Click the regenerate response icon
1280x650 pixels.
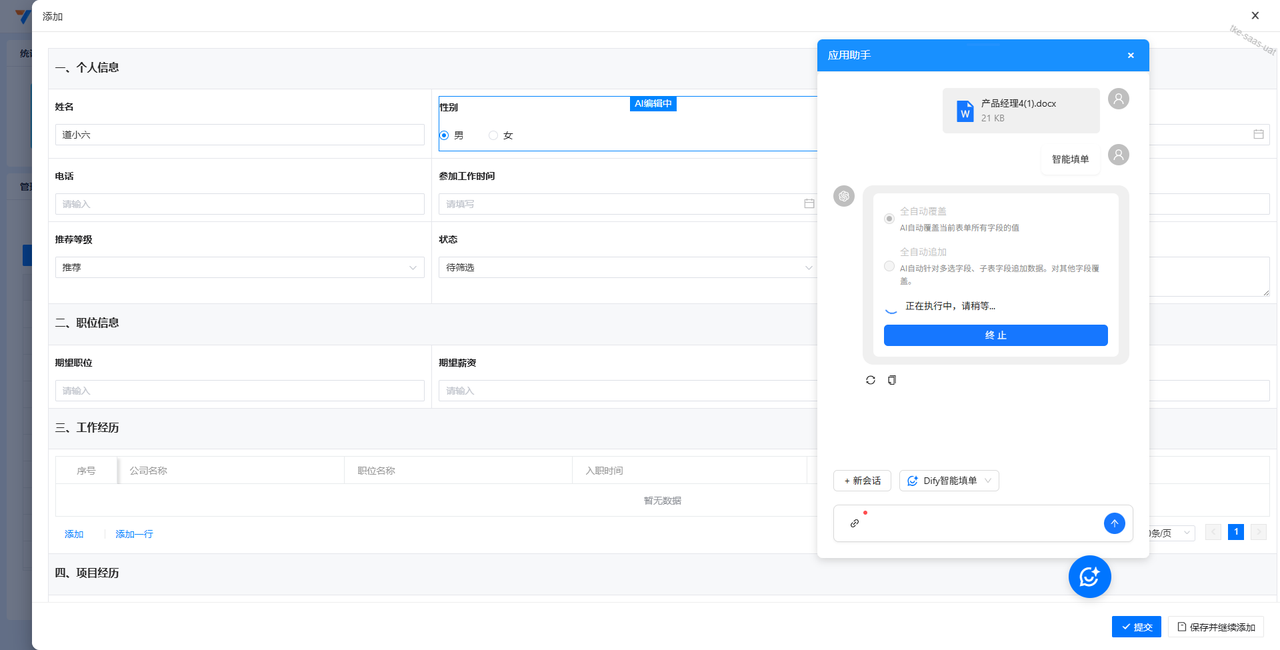pyautogui.click(x=870, y=380)
